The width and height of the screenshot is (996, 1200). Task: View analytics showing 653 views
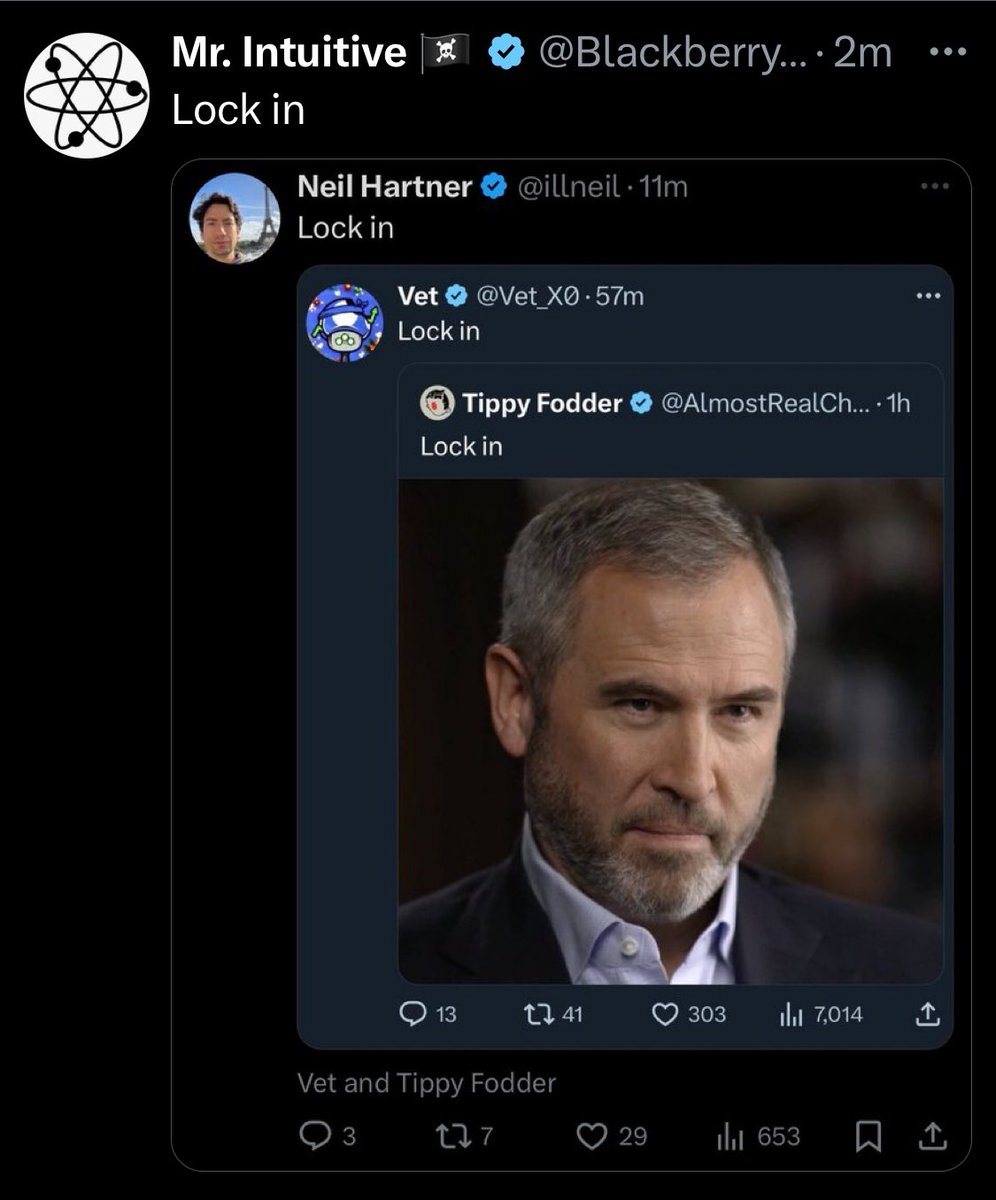click(759, 1136)
